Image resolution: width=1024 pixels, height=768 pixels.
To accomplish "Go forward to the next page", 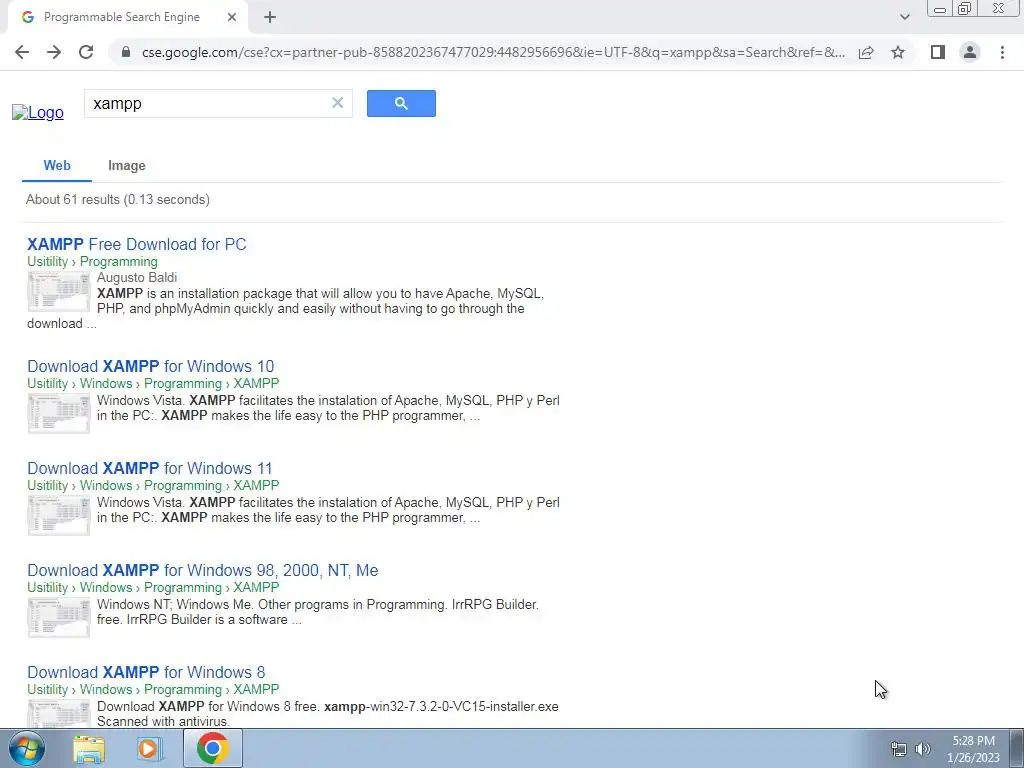I will click(54, 52).
